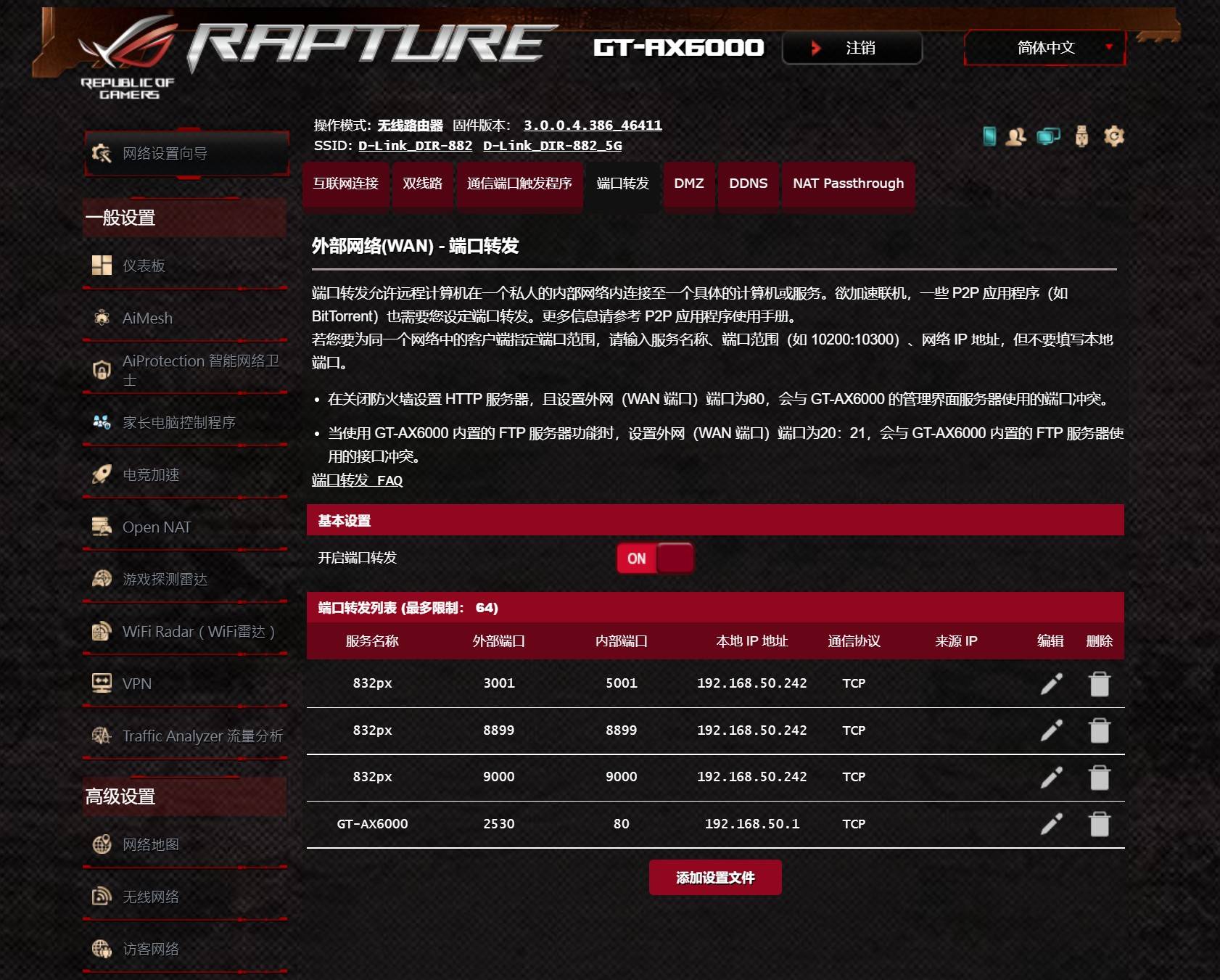1220x980 pixels.
Task: Select the AiProtection 智能网络卫士 icon
Action: (x=102, y=368)
